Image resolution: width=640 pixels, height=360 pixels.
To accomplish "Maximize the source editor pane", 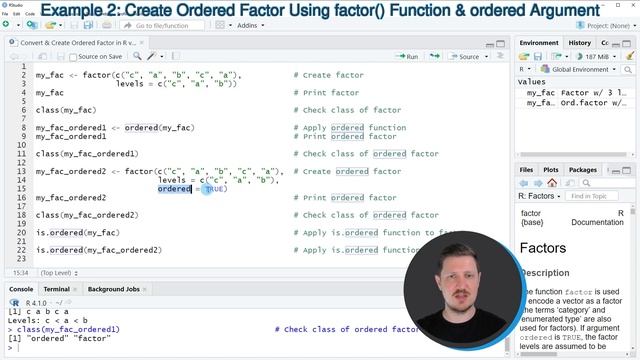I will [x=500, y=43].
